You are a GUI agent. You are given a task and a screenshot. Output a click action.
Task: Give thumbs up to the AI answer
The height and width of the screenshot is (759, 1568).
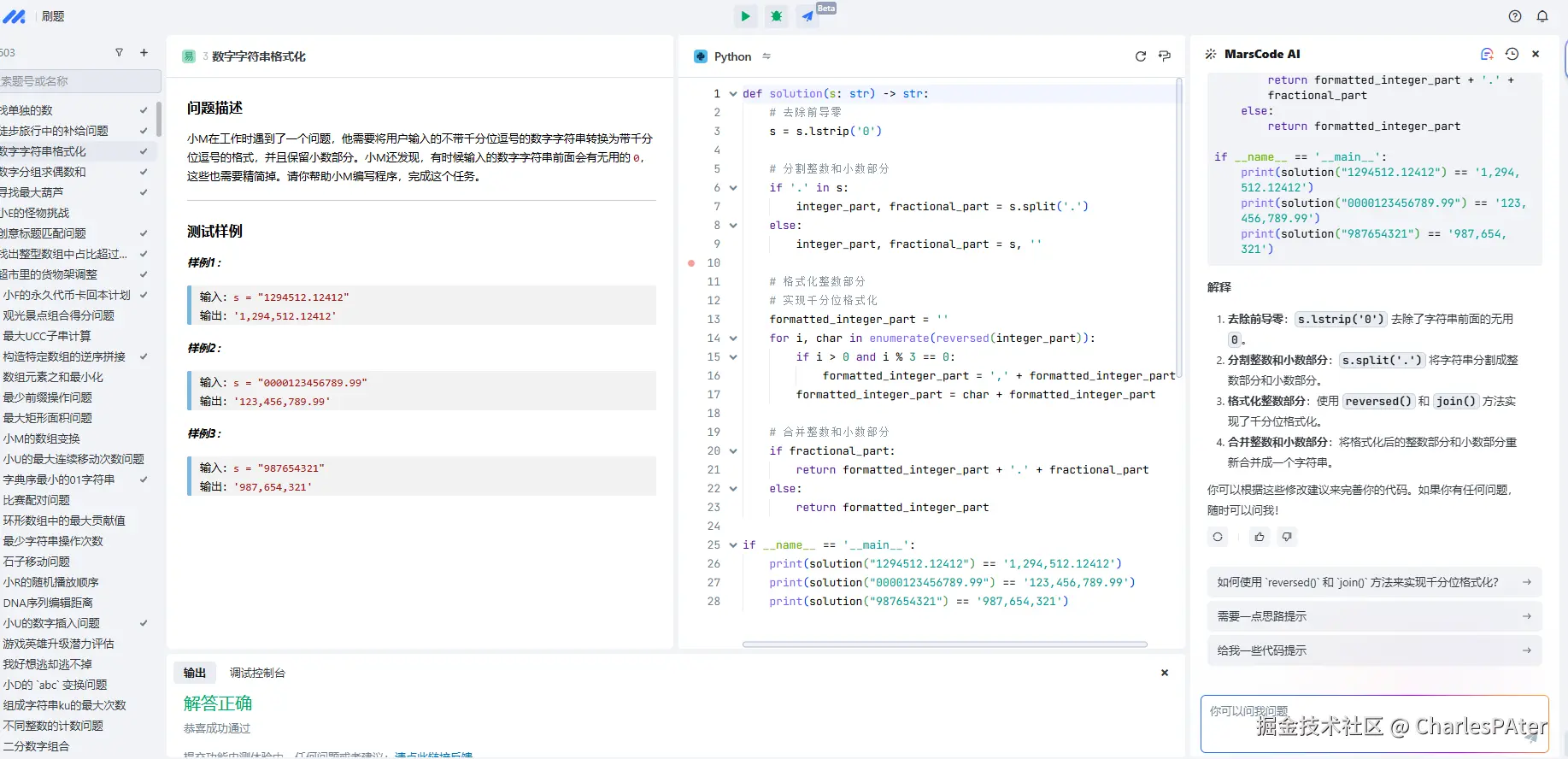coord(1260,537)
